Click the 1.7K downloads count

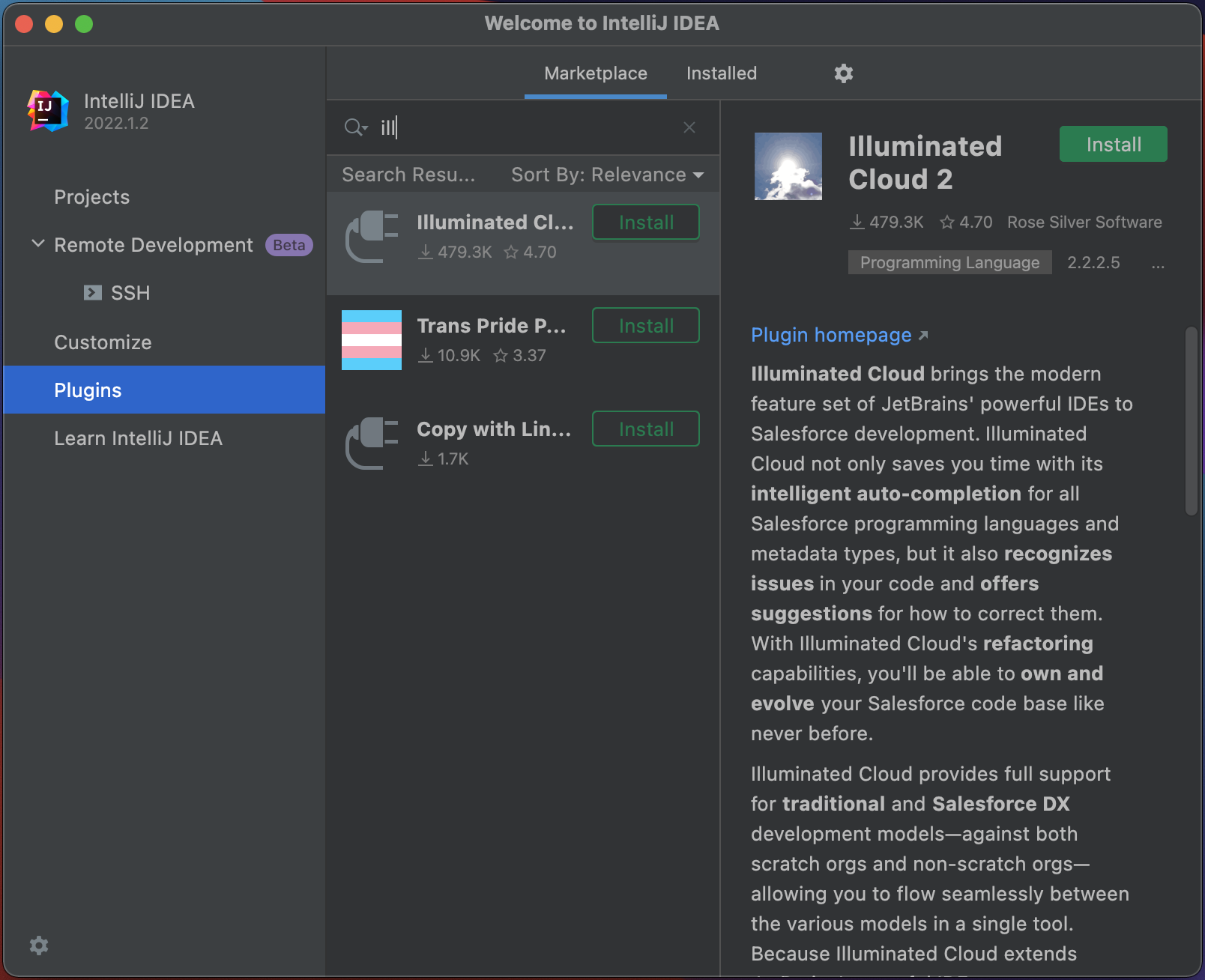click(x=444, y=459)
